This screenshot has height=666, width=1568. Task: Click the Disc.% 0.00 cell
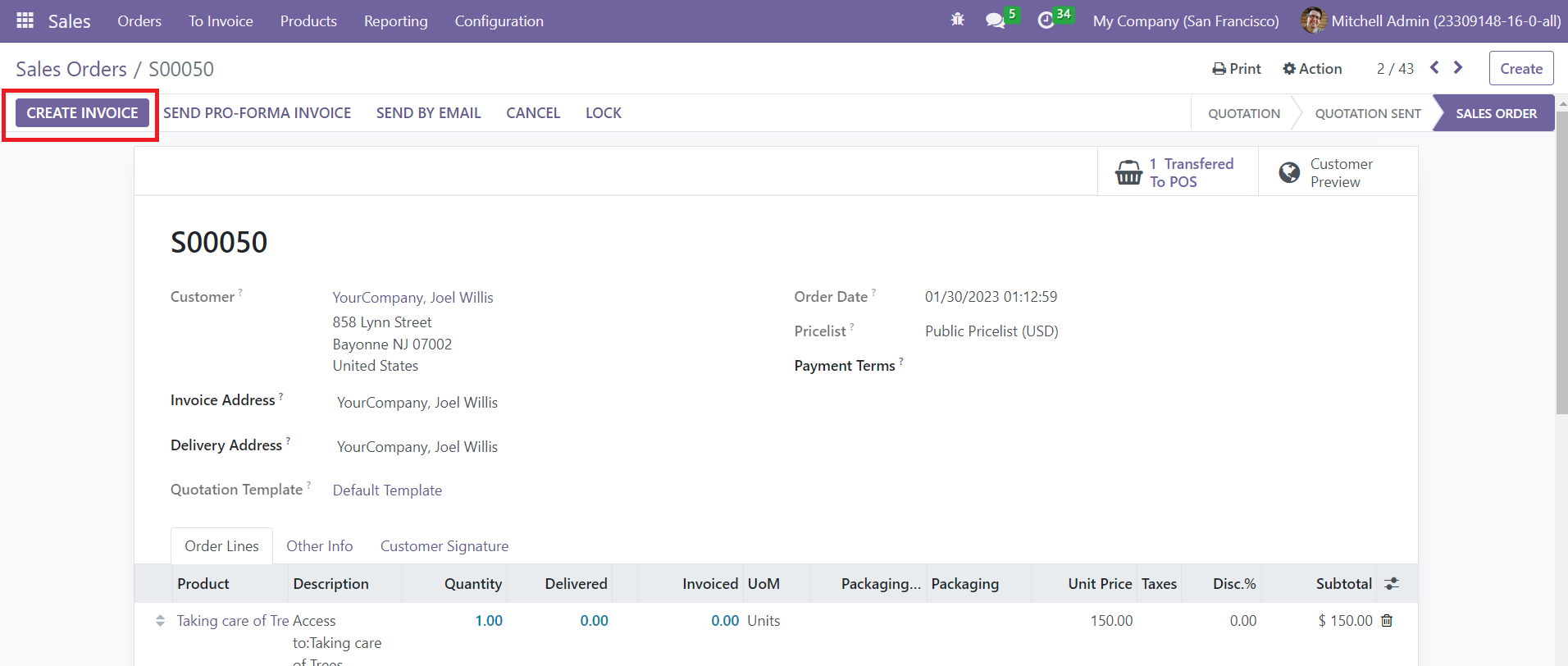point(1243,621)
